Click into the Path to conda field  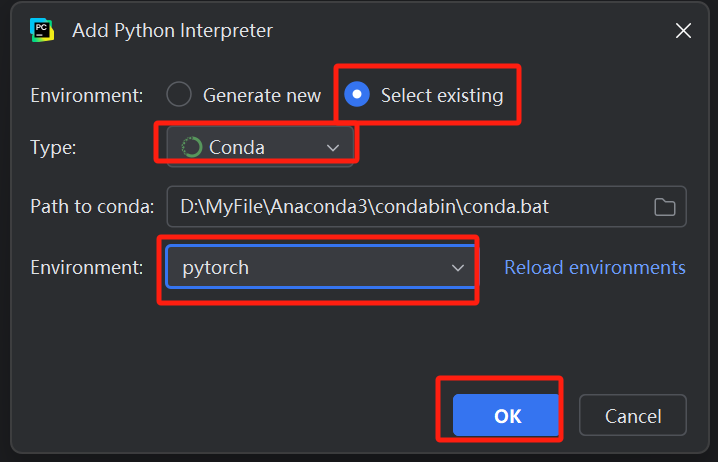click(x=400, y=207)
